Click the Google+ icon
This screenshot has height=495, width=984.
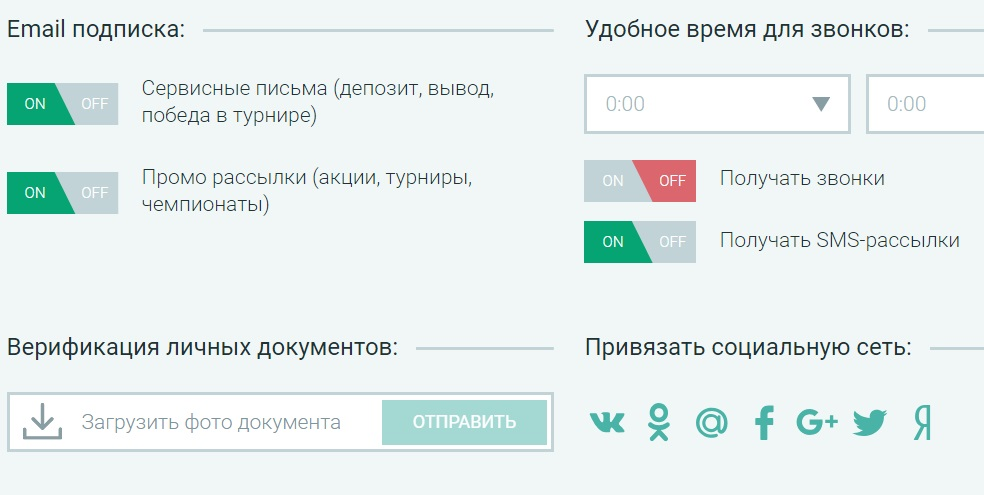(817, 423)
